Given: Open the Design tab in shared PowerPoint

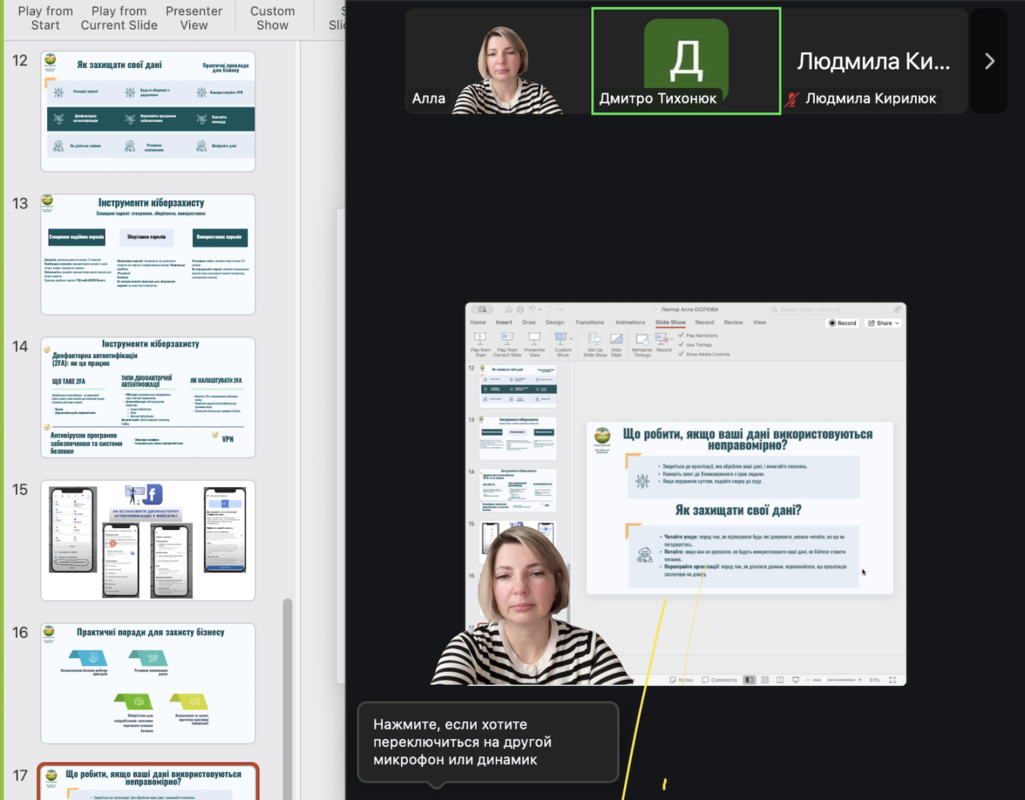Looking at the screenshot, I should pyautogui.click(x=555, y=322).
